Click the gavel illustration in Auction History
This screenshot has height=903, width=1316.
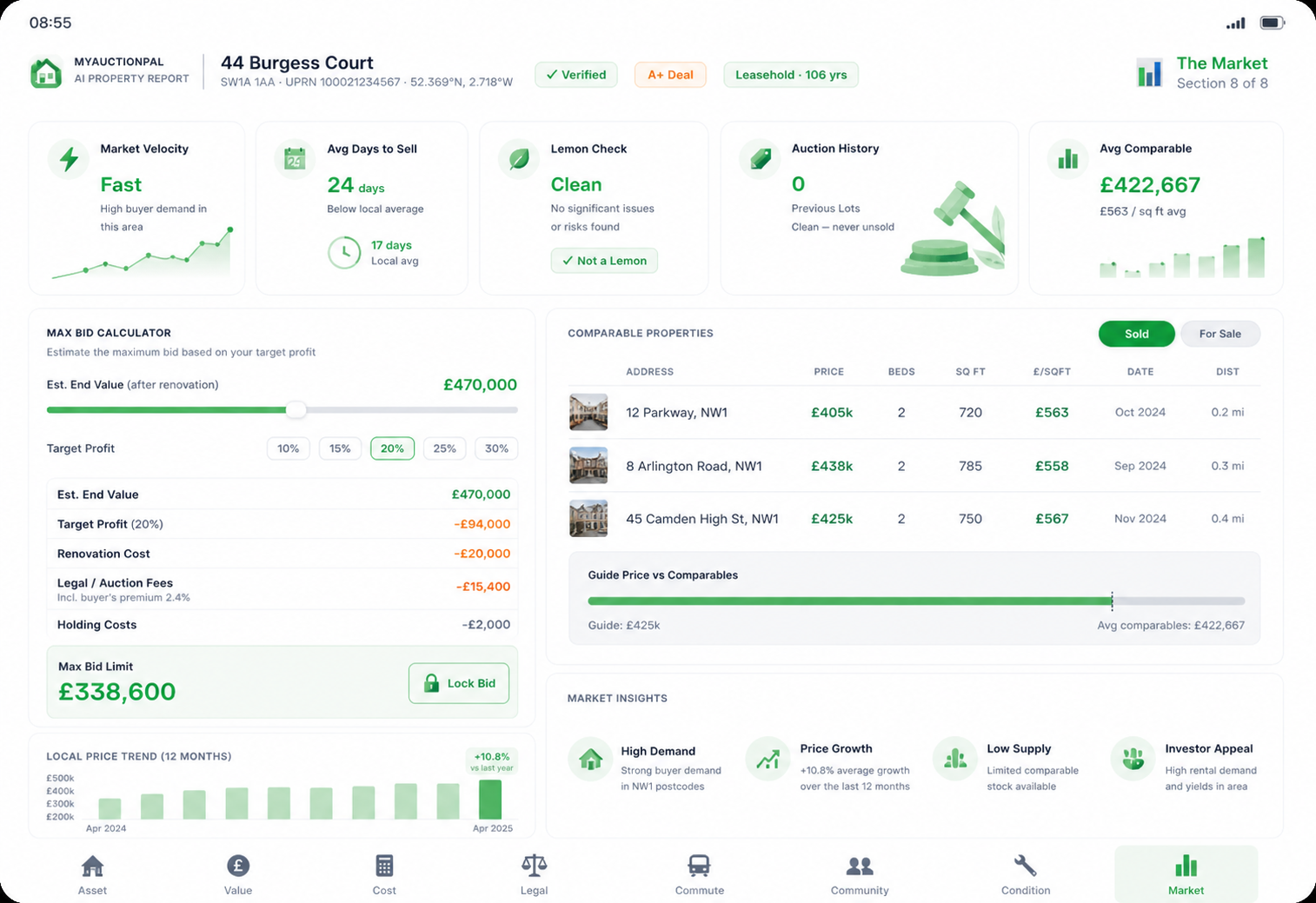click(x=954, y=230)
